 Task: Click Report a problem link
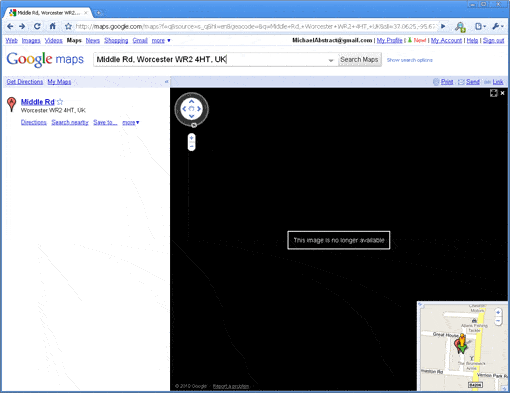coord(231,386)
